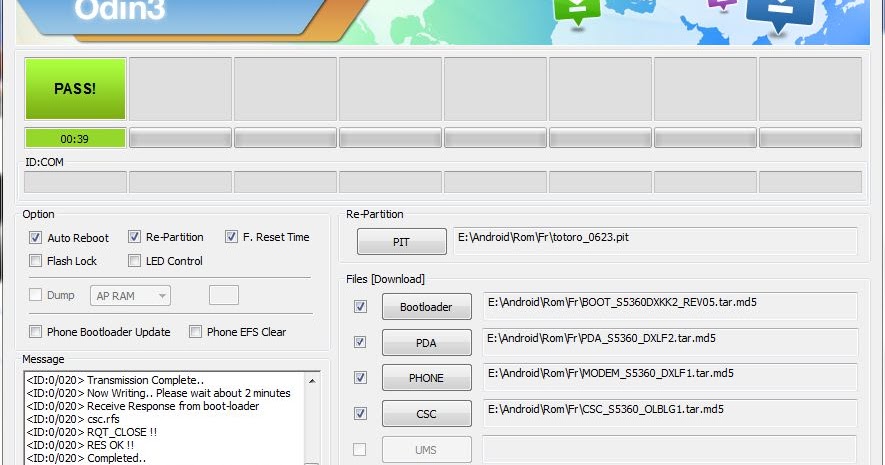Click the empty UMS path field
This screenshot has height=465, width=885.
click(670, 449)
